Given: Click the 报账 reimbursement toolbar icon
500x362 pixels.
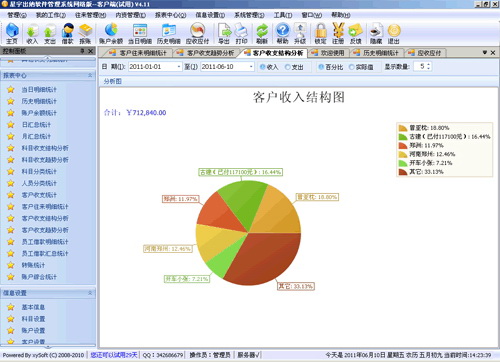Looking at the screenshot, I should pos(85,33).
